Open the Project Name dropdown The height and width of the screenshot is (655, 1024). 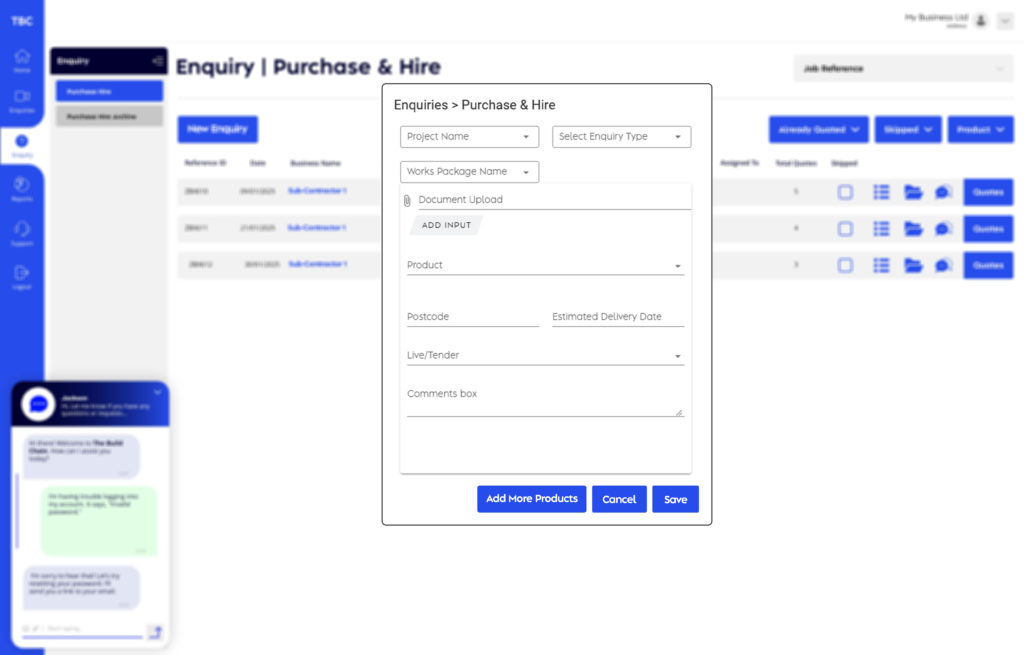pyautogui.click(x=469, y=137)
